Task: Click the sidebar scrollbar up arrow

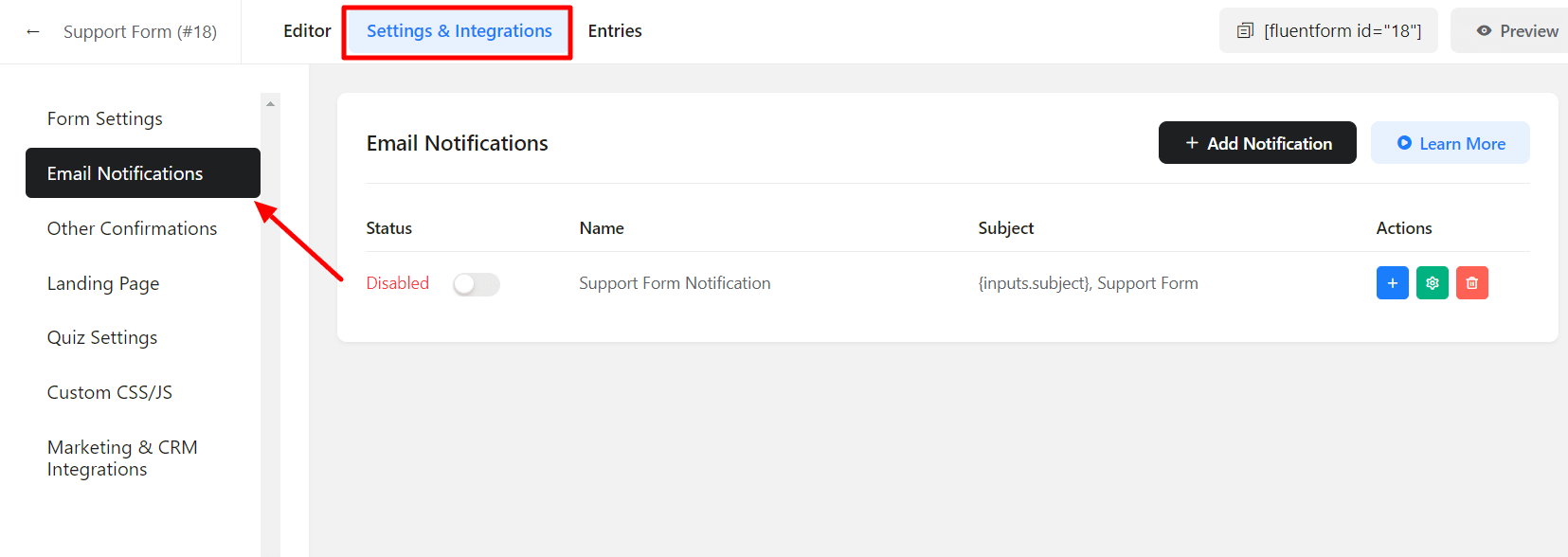Action: [x=270, y=104]
